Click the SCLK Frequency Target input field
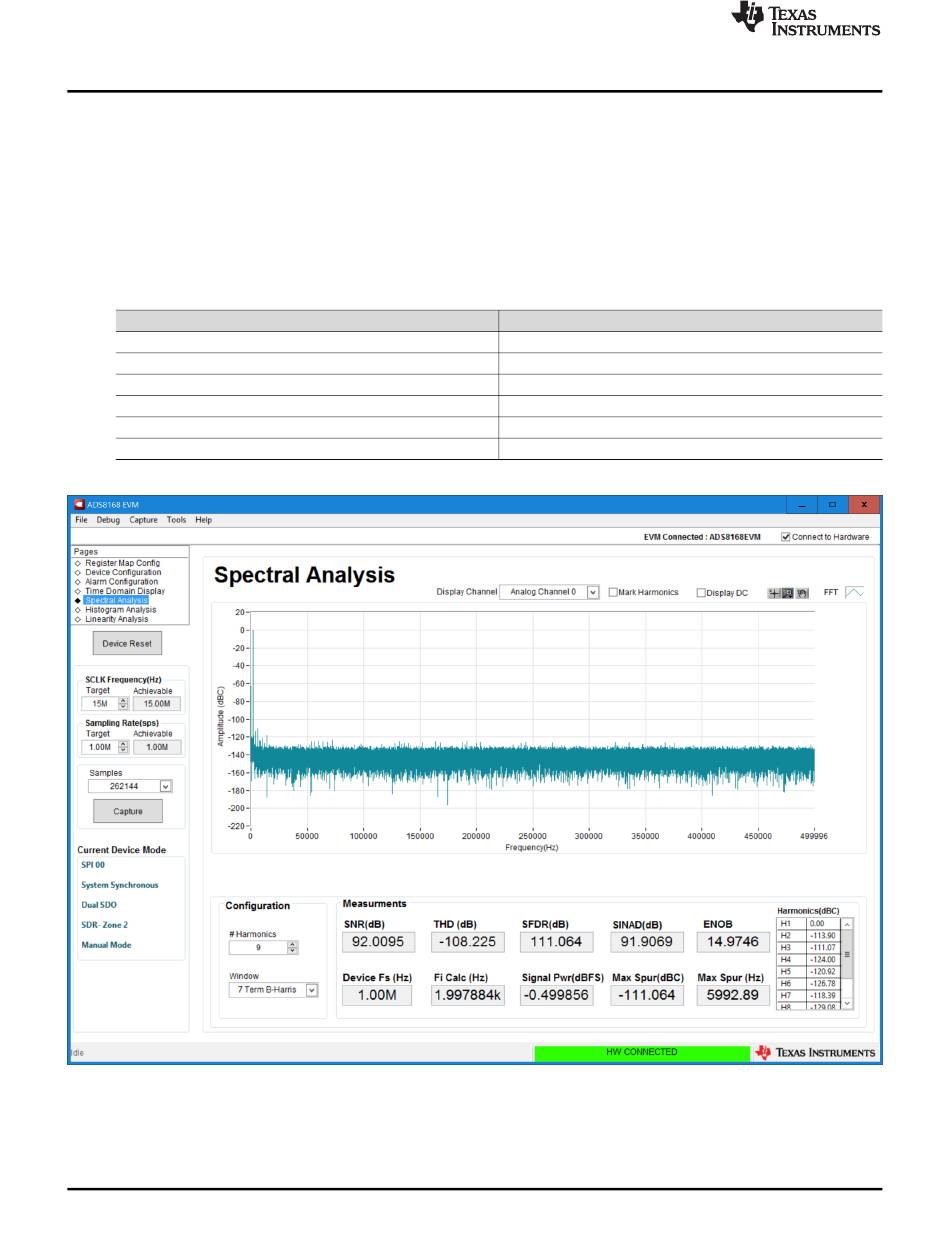The image size is (950, 1241). point(99,703)
